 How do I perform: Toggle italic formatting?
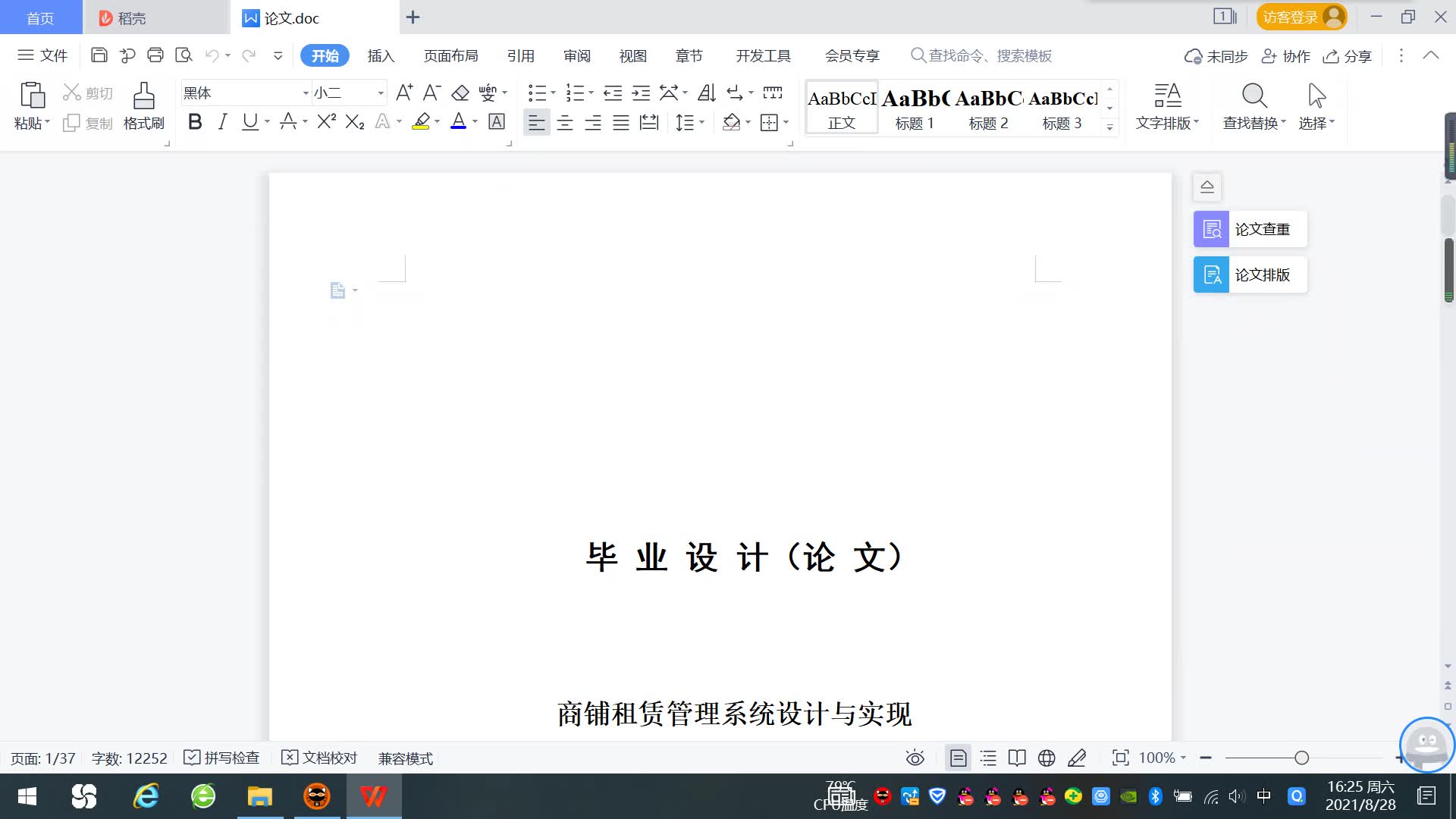tap(222, 122)
